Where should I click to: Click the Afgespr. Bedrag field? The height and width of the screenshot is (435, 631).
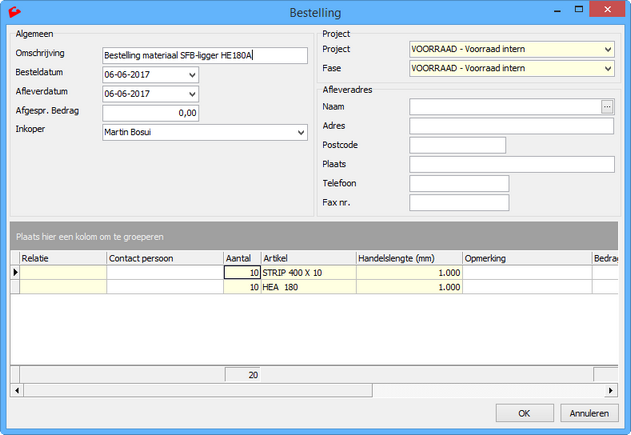pyautogui.click(x=151, y=113)
